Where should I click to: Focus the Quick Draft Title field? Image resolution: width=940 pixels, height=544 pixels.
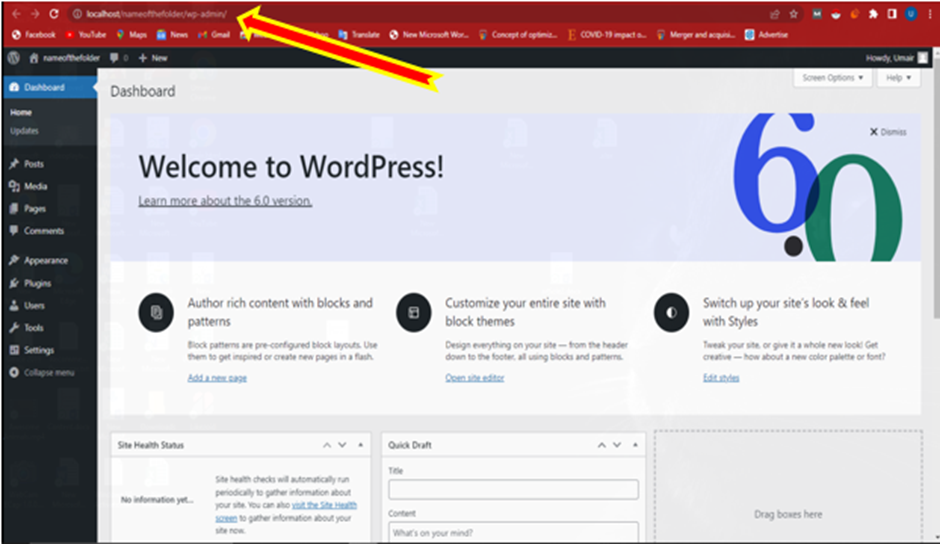(513, 489)
